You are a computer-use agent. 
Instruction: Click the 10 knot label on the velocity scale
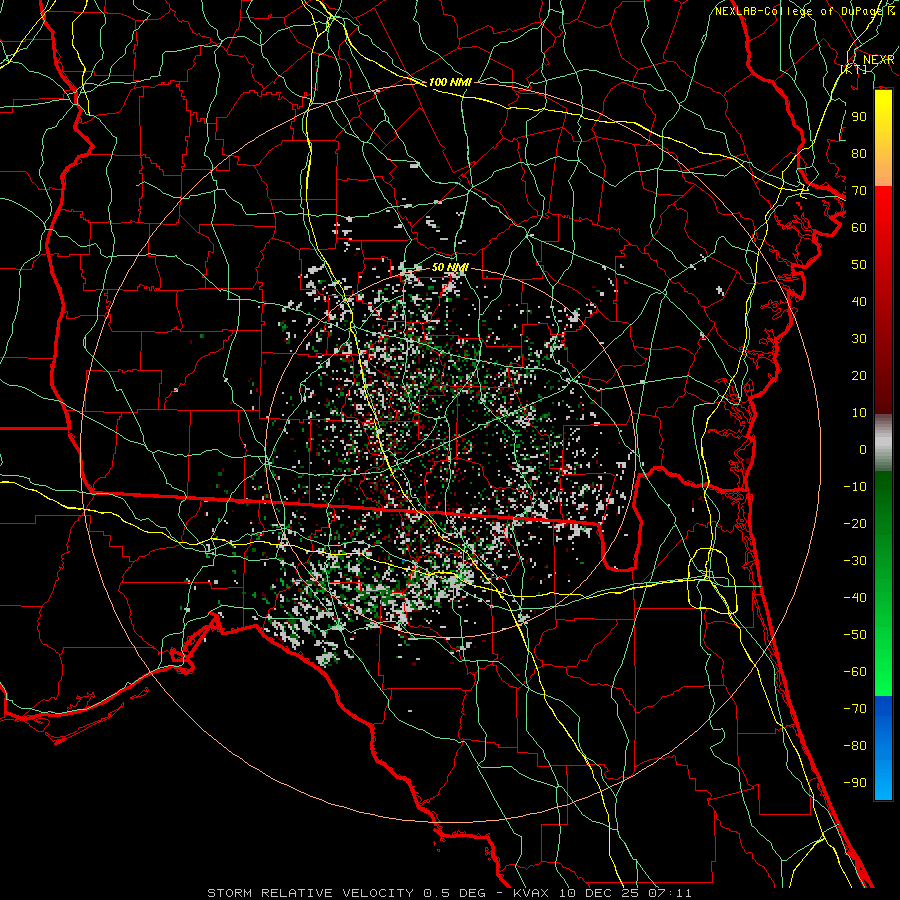click(859, 413)
